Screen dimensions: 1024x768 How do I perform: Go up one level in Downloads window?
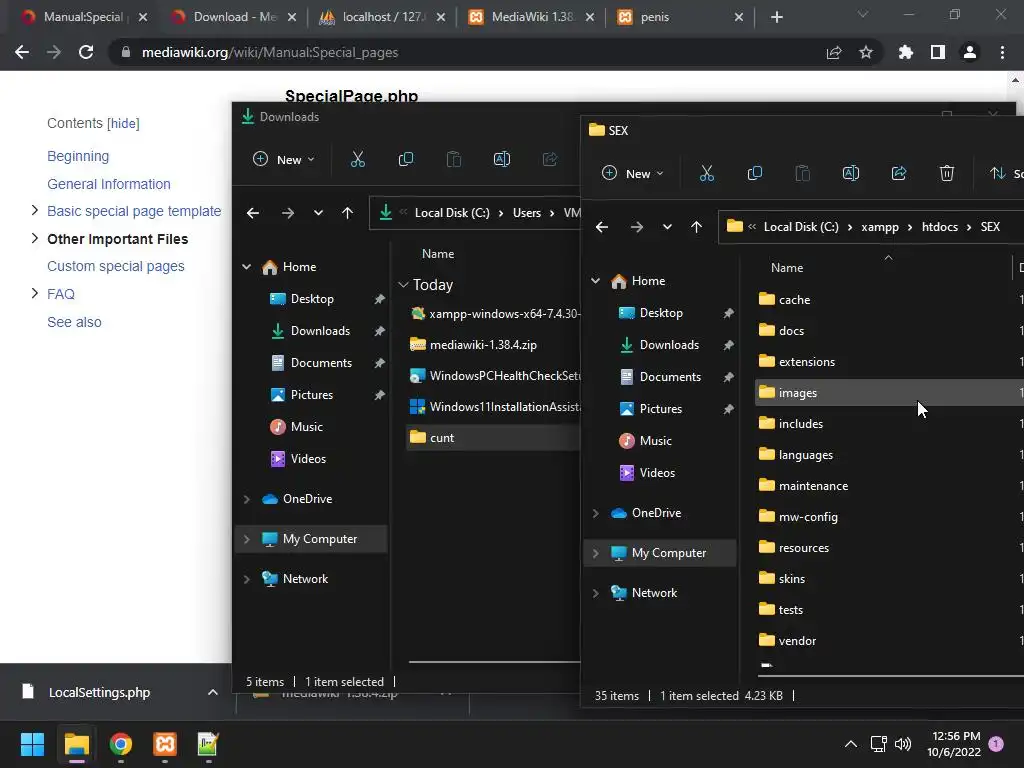pyautogui.click(x=347, y=213)
